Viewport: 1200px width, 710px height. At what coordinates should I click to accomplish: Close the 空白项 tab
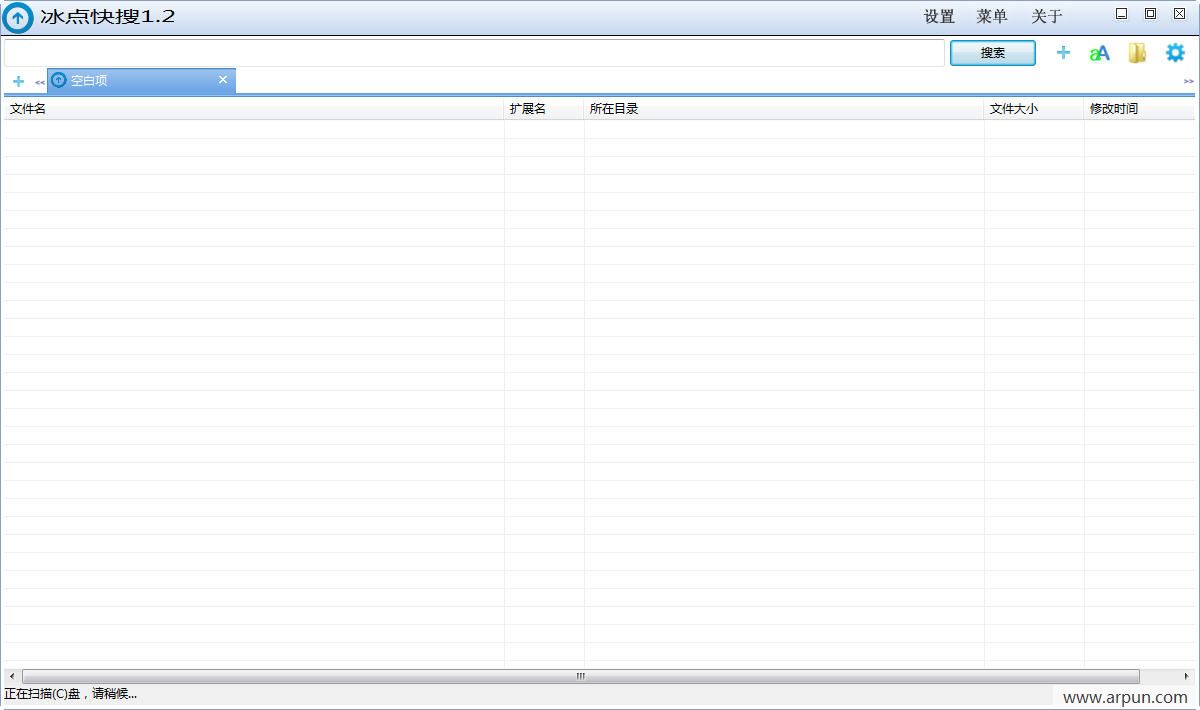tap(223, 79)
